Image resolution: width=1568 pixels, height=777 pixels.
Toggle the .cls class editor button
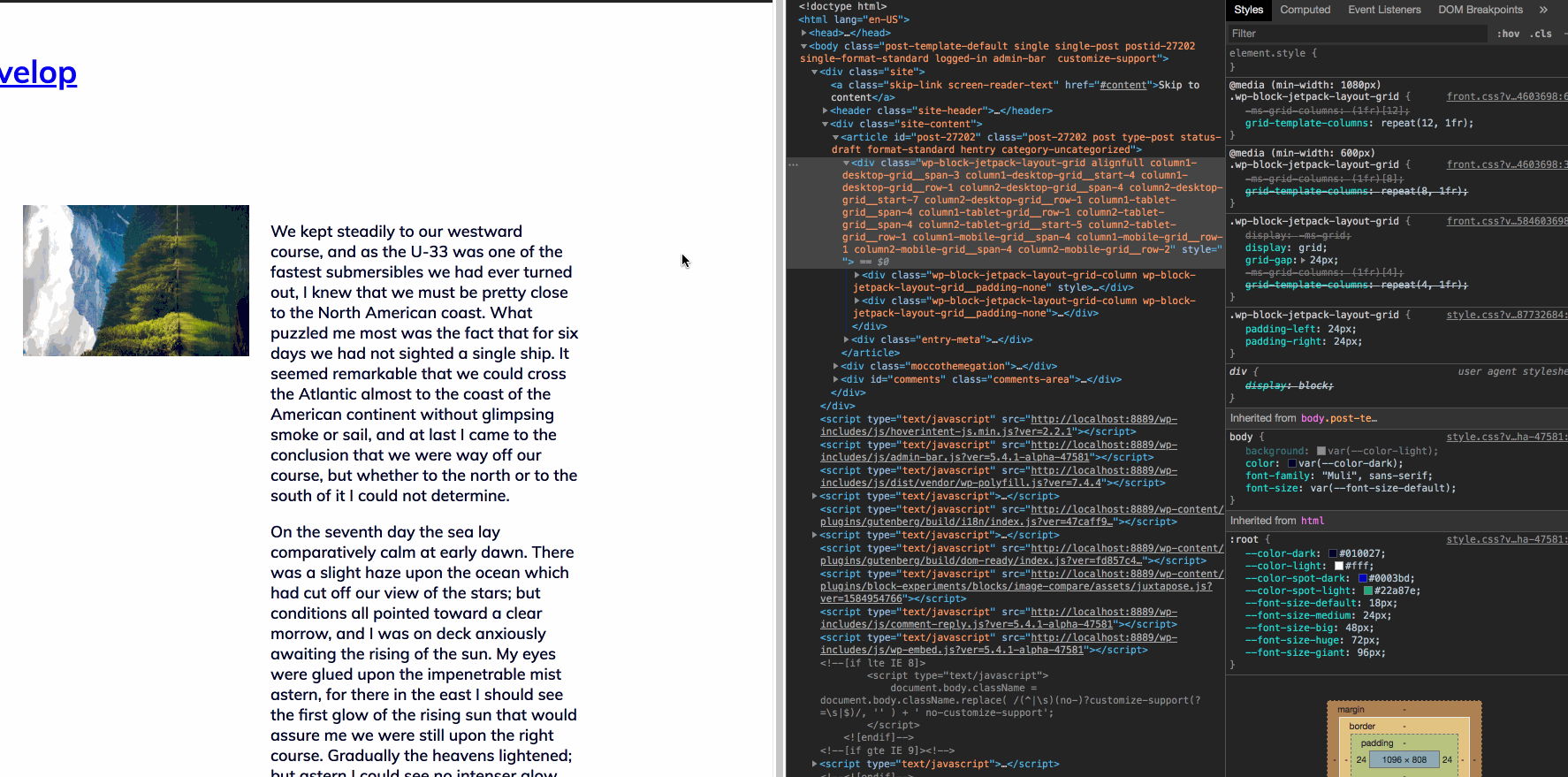1541,34
